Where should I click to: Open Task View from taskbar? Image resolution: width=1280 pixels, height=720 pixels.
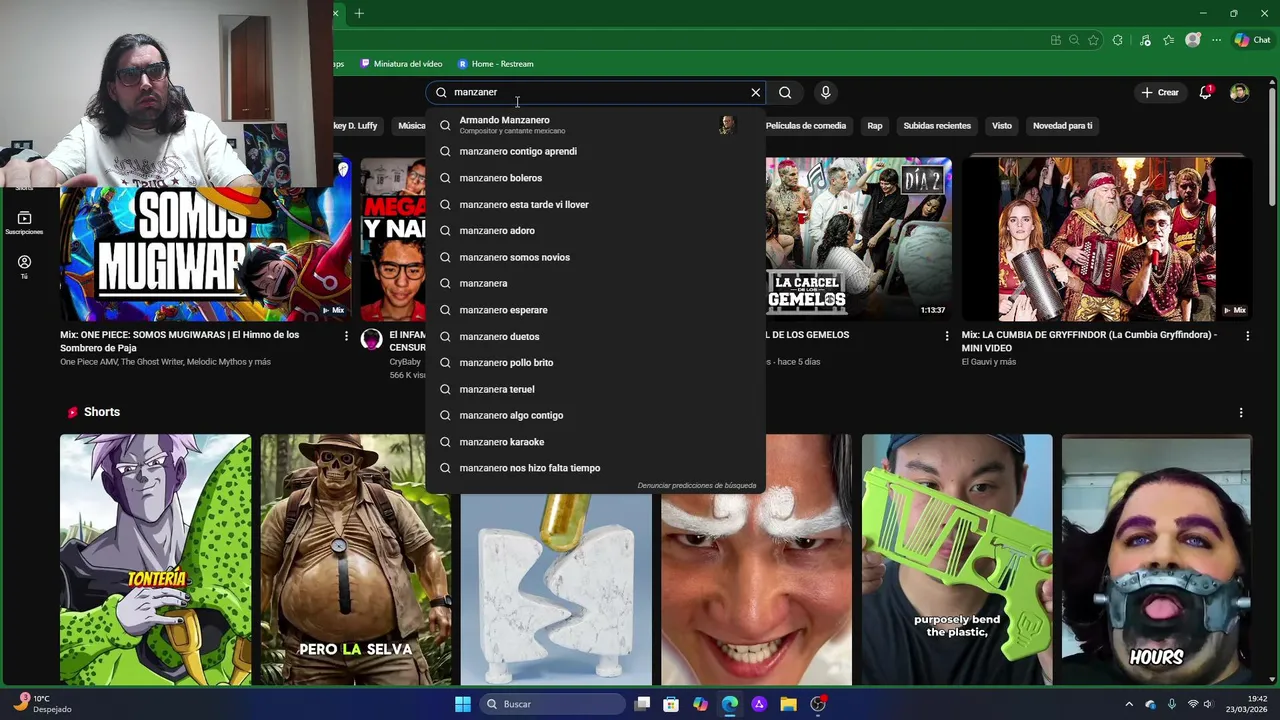(x=642, y=704)
